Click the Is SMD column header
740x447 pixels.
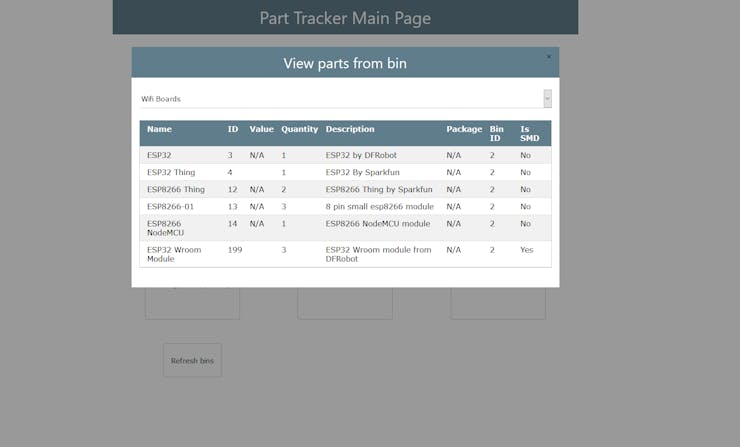pyautogui.click(x=530, y=134)
